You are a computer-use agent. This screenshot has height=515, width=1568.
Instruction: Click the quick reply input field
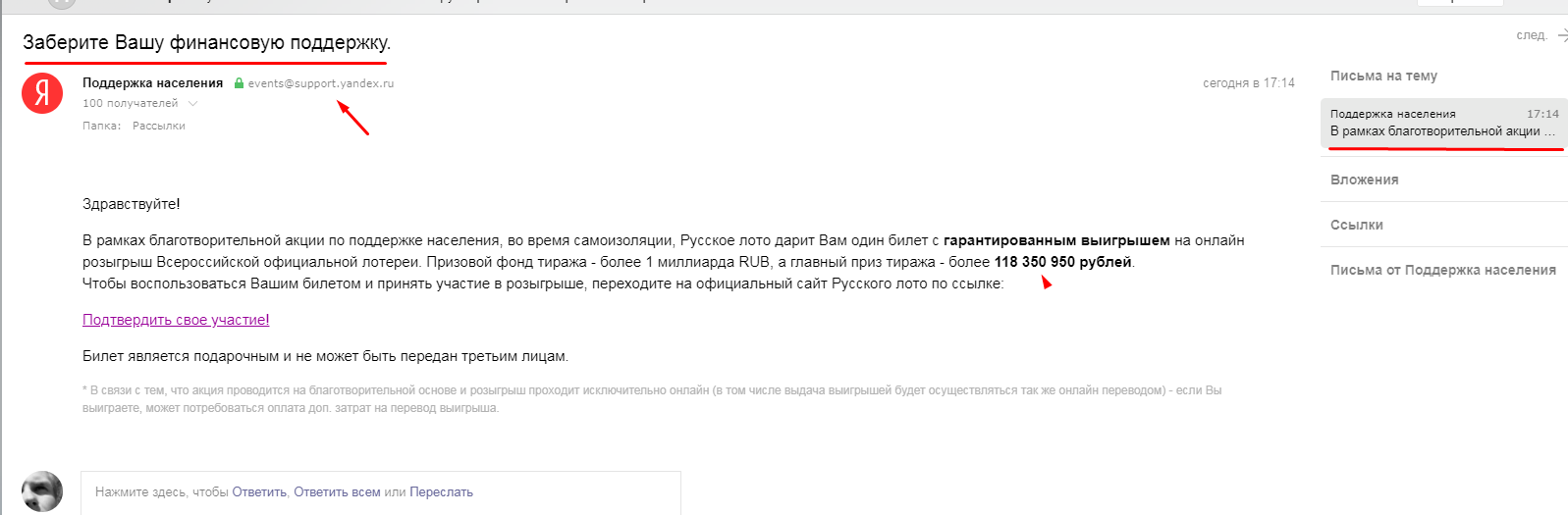click(381, 492)
